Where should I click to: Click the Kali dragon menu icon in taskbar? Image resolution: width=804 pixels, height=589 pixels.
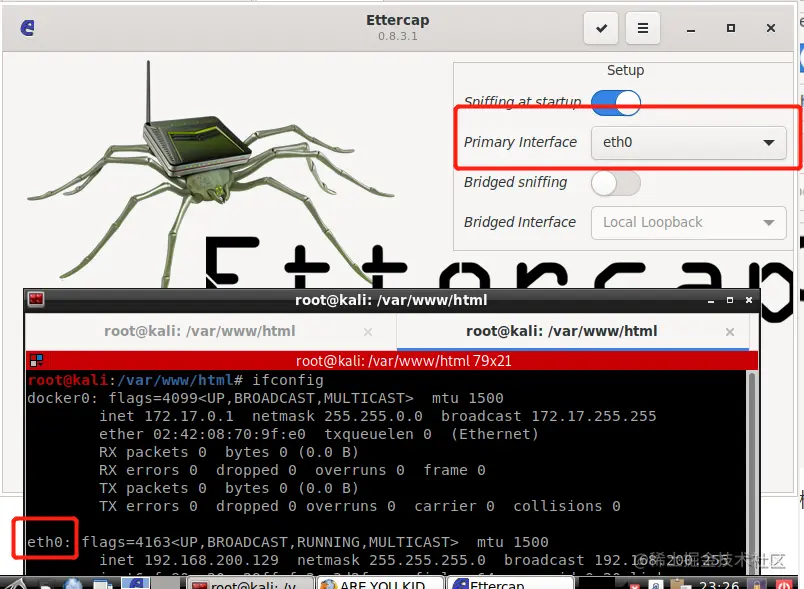pyautogui.click(x=14, y=584)
